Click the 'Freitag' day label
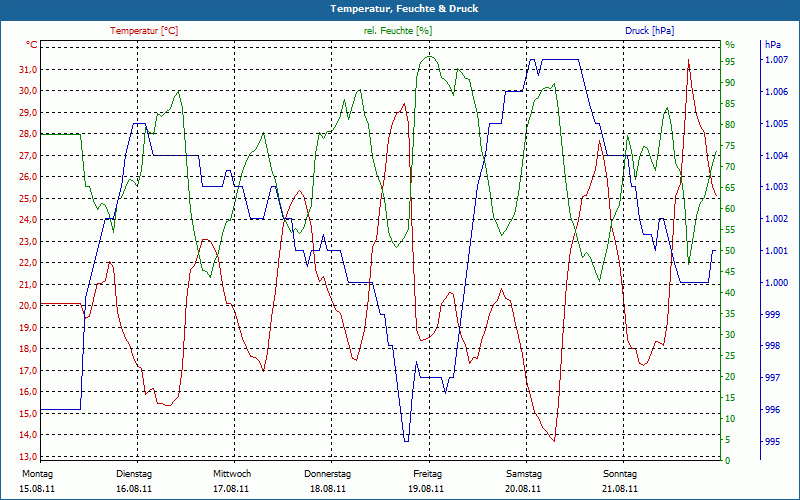 pos(428,474)
